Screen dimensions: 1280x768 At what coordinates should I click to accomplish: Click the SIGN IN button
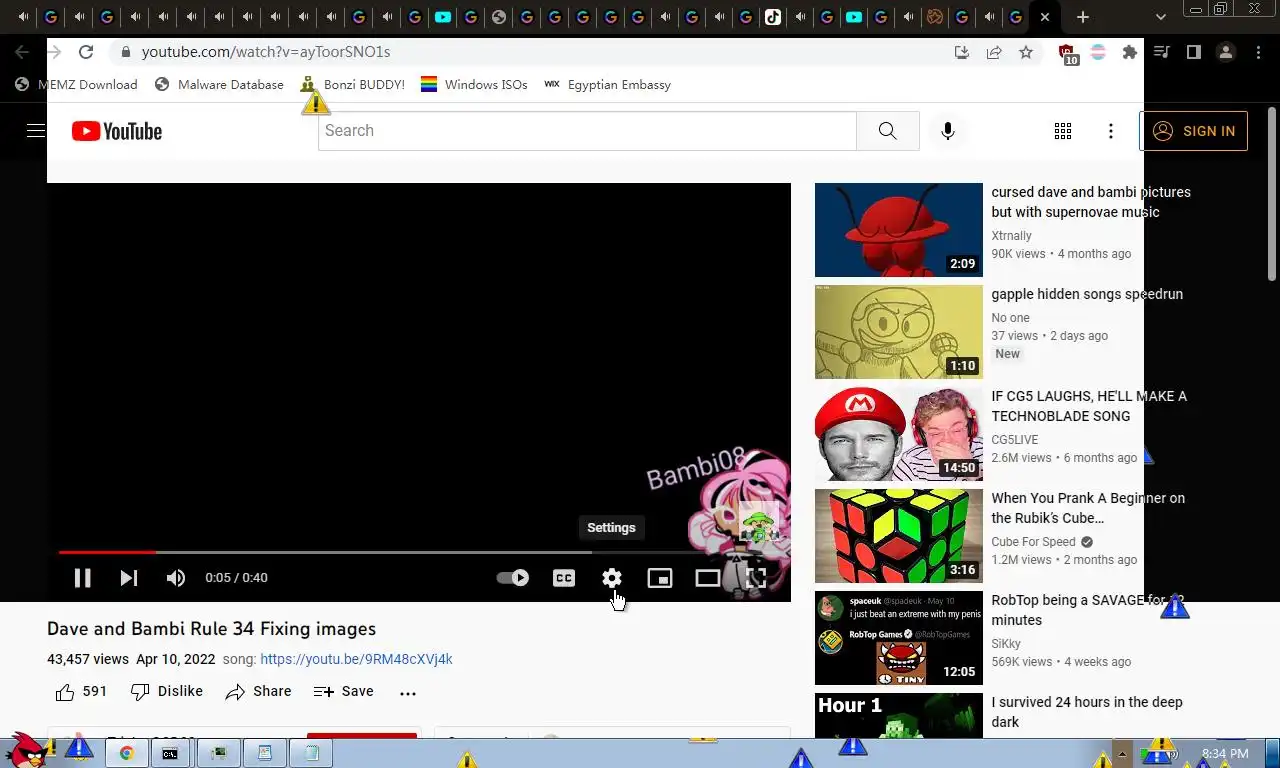coord(1193,131)
